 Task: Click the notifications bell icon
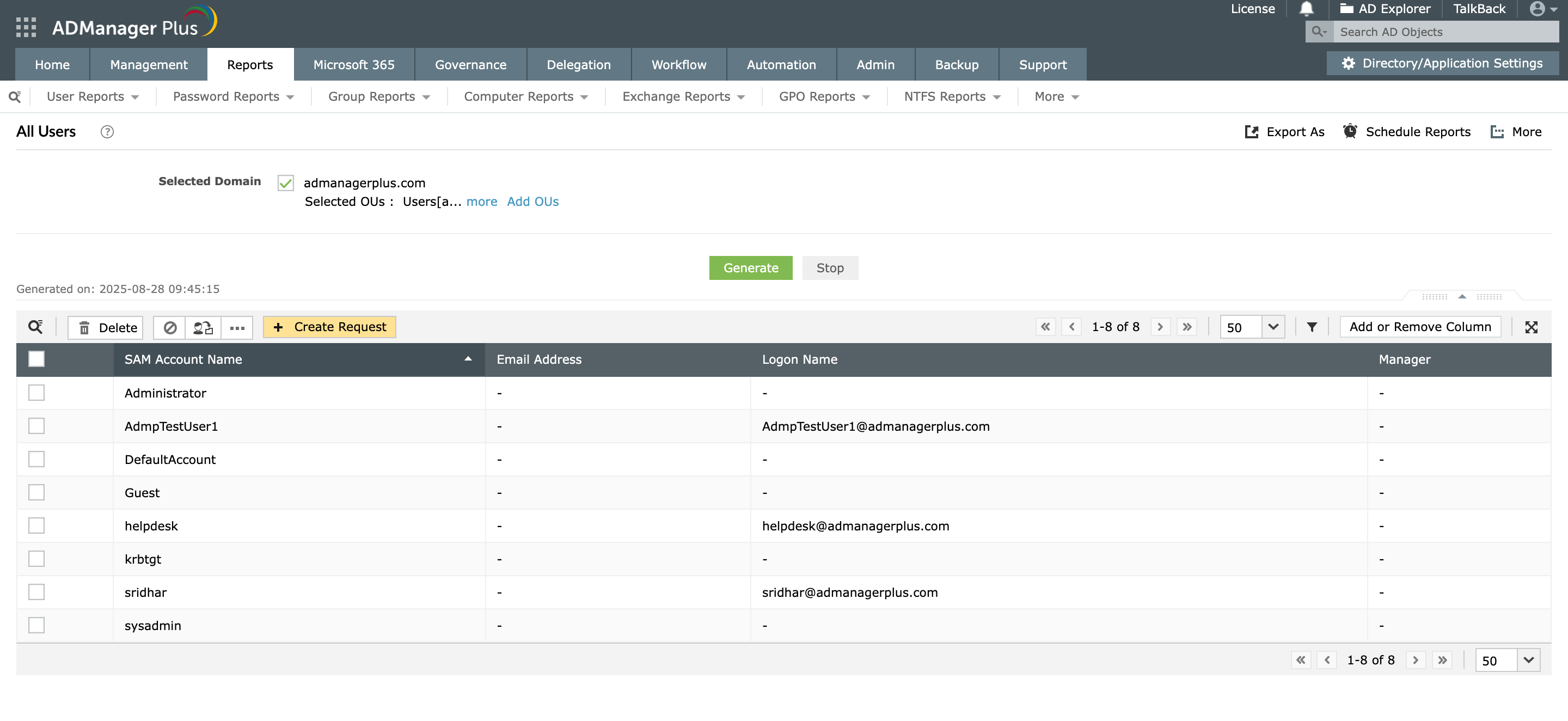pyautogui.click(x=1306, y=9)
